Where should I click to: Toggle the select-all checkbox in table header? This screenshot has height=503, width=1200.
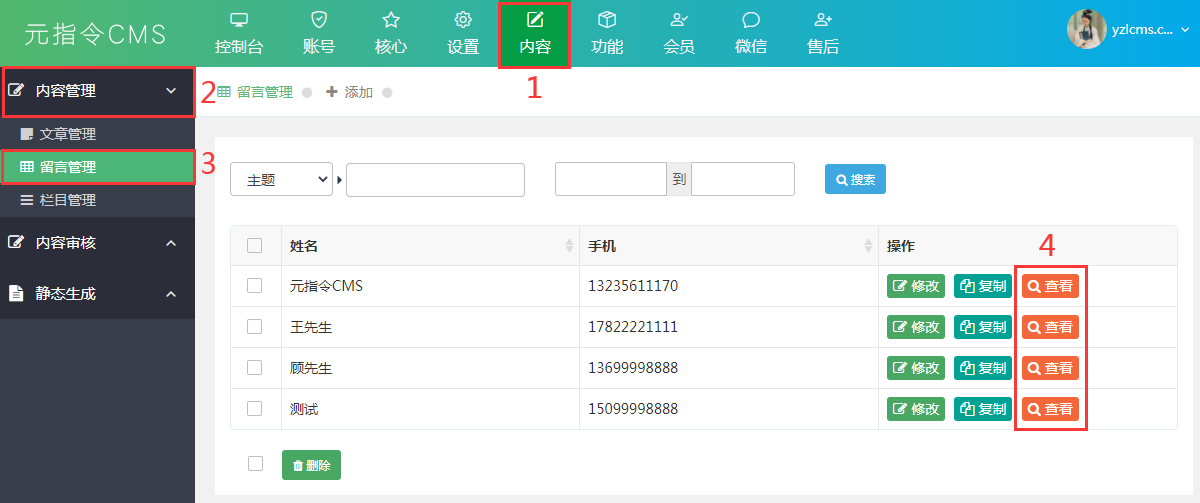pos(255,246)
